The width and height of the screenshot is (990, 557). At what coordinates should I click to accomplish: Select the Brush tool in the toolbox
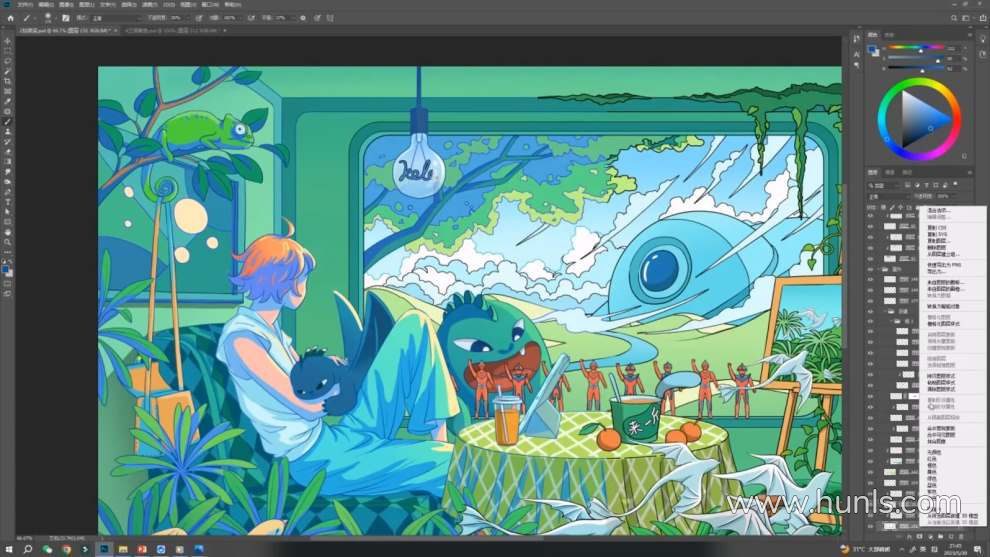pos(8,121)
